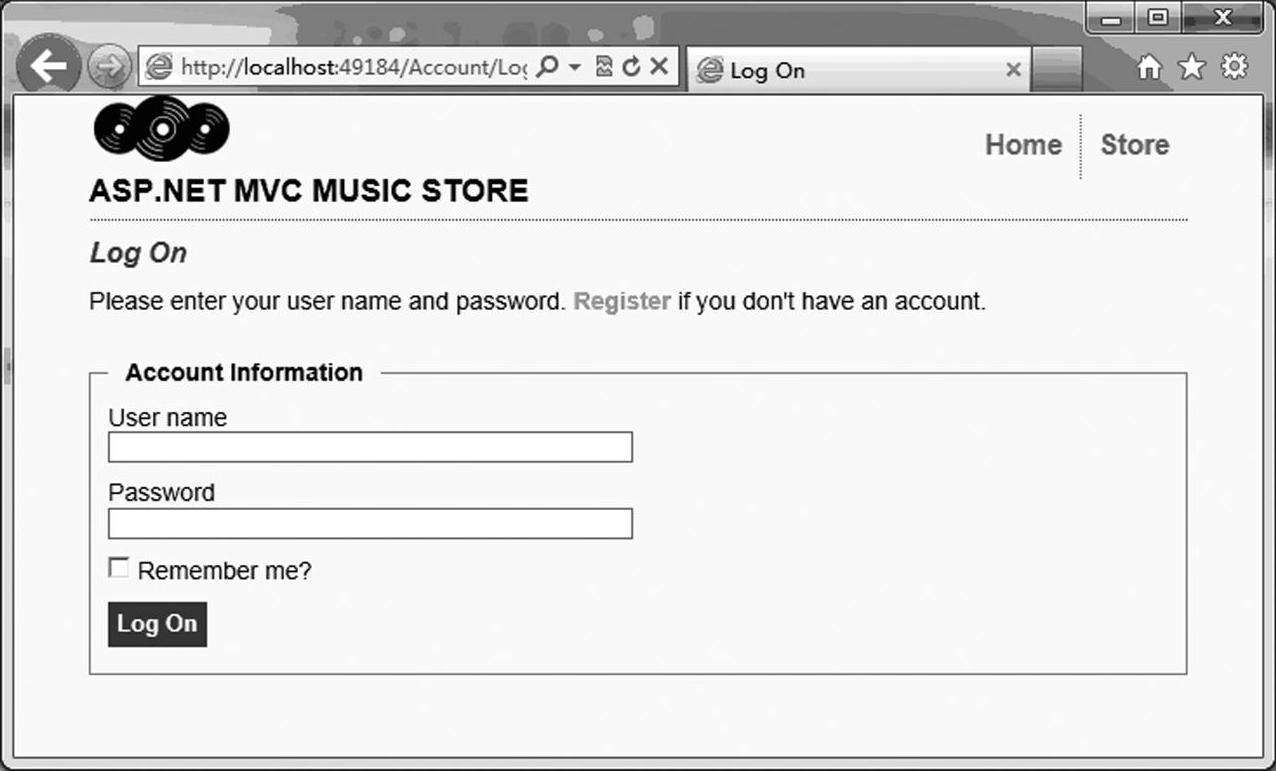Screen dimensions: 1276x771
Task: Open the Tools gear menu
Action: [1236, 67]
